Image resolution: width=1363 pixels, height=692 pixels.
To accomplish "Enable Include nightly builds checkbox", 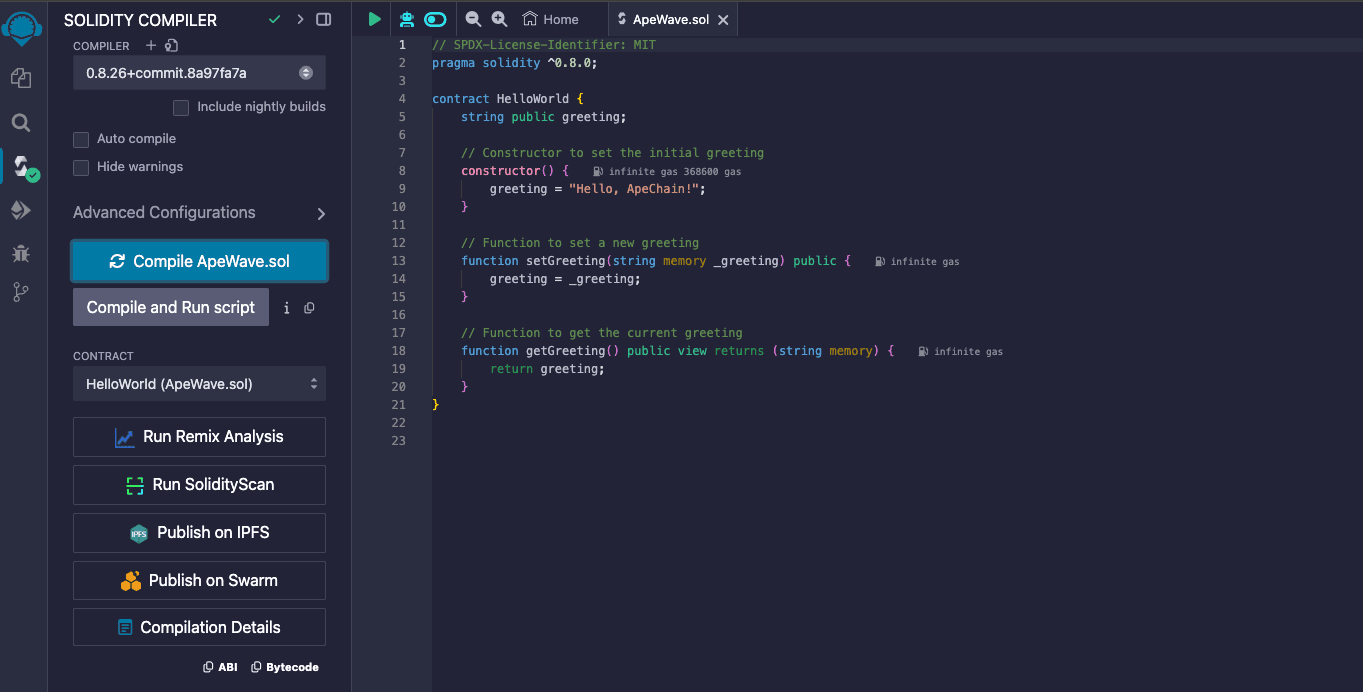I will pos(181,107).
